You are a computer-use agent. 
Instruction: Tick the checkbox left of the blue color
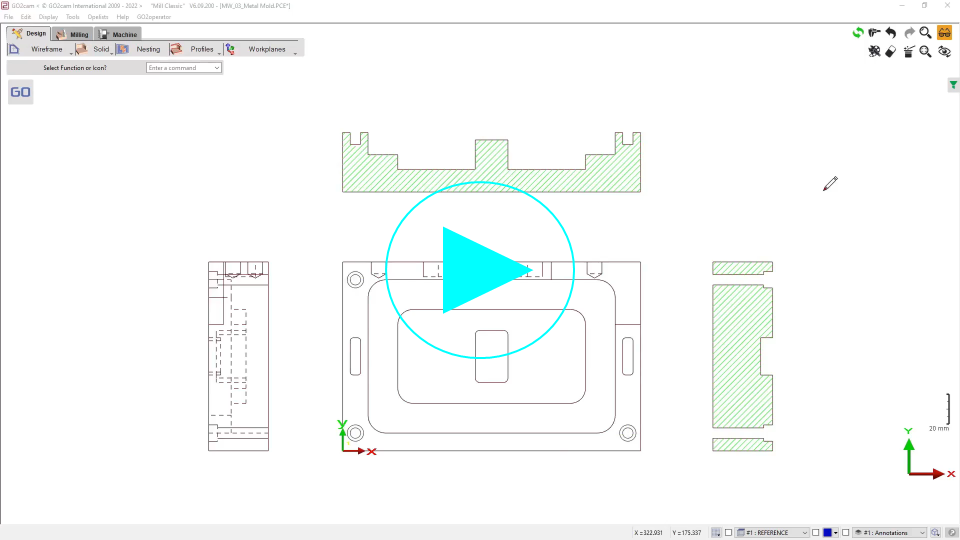point(816,533)
